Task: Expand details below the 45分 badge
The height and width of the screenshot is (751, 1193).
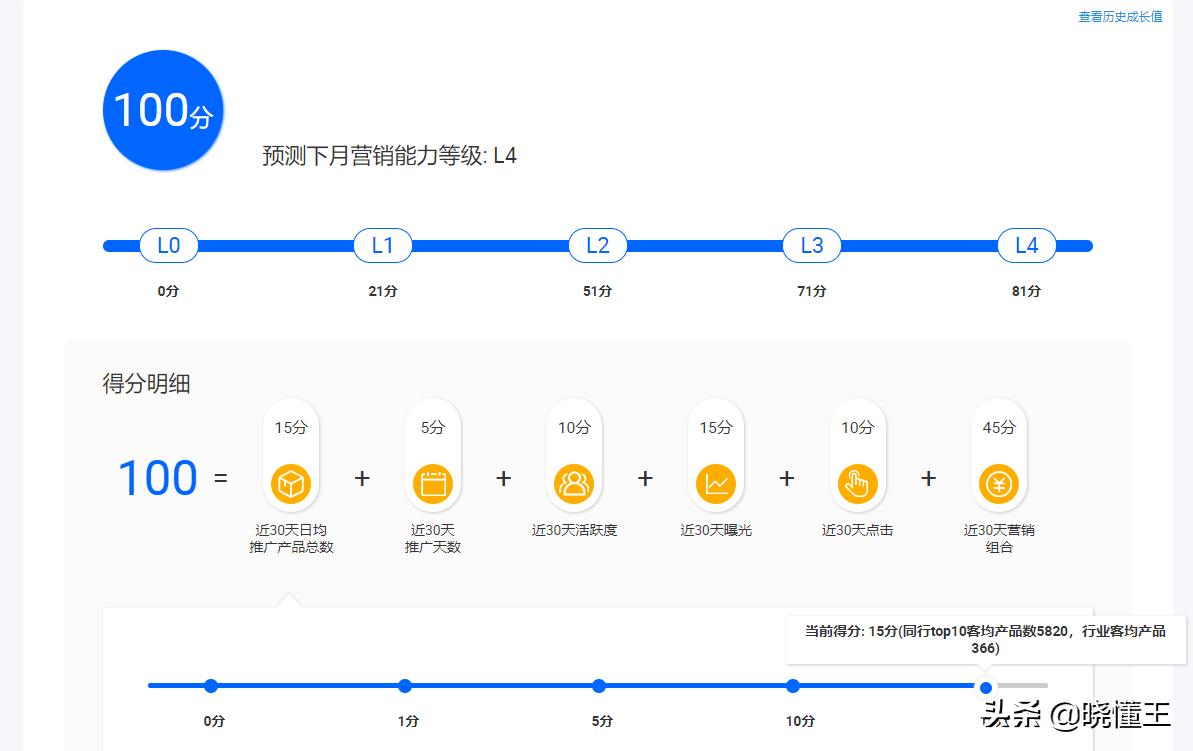Action: (x=998, y=427)
